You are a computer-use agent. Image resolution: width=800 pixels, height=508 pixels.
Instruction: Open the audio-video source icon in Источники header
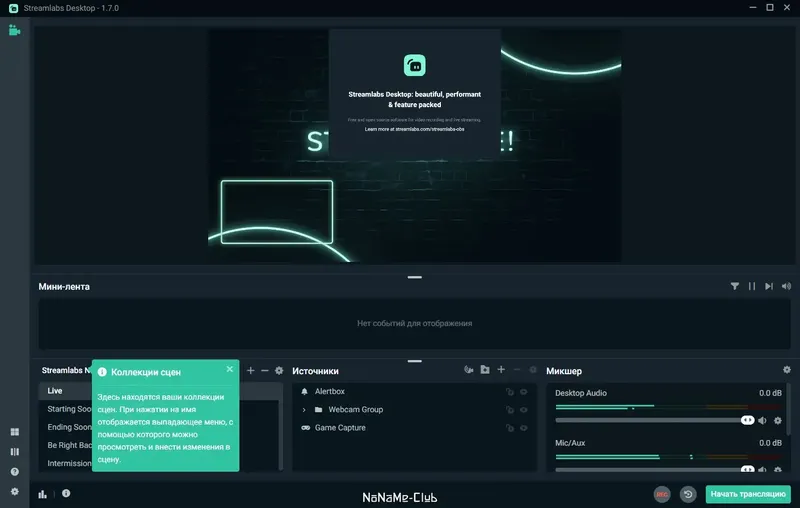[x=468, y=369]
